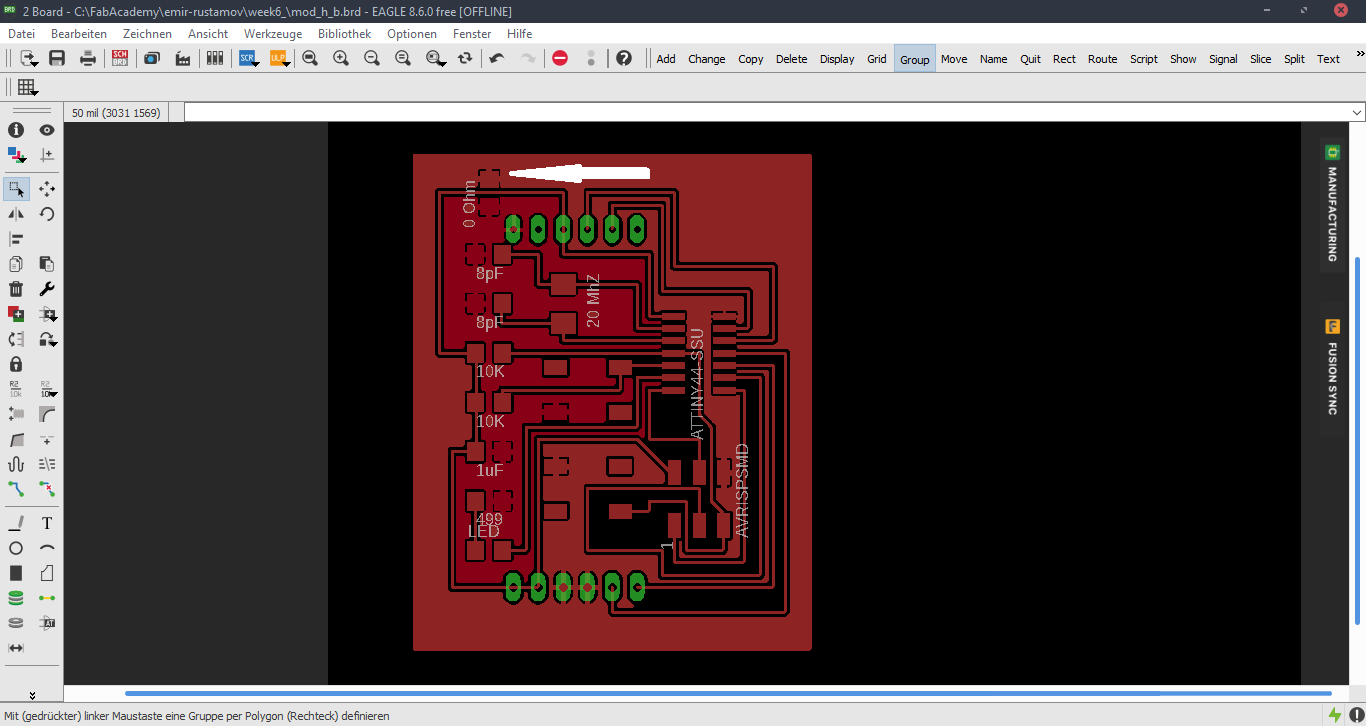The width and height of the screenshot is (1368, 726).
Task: Click the Redraw refresh icon
Action: click(465, 58)
